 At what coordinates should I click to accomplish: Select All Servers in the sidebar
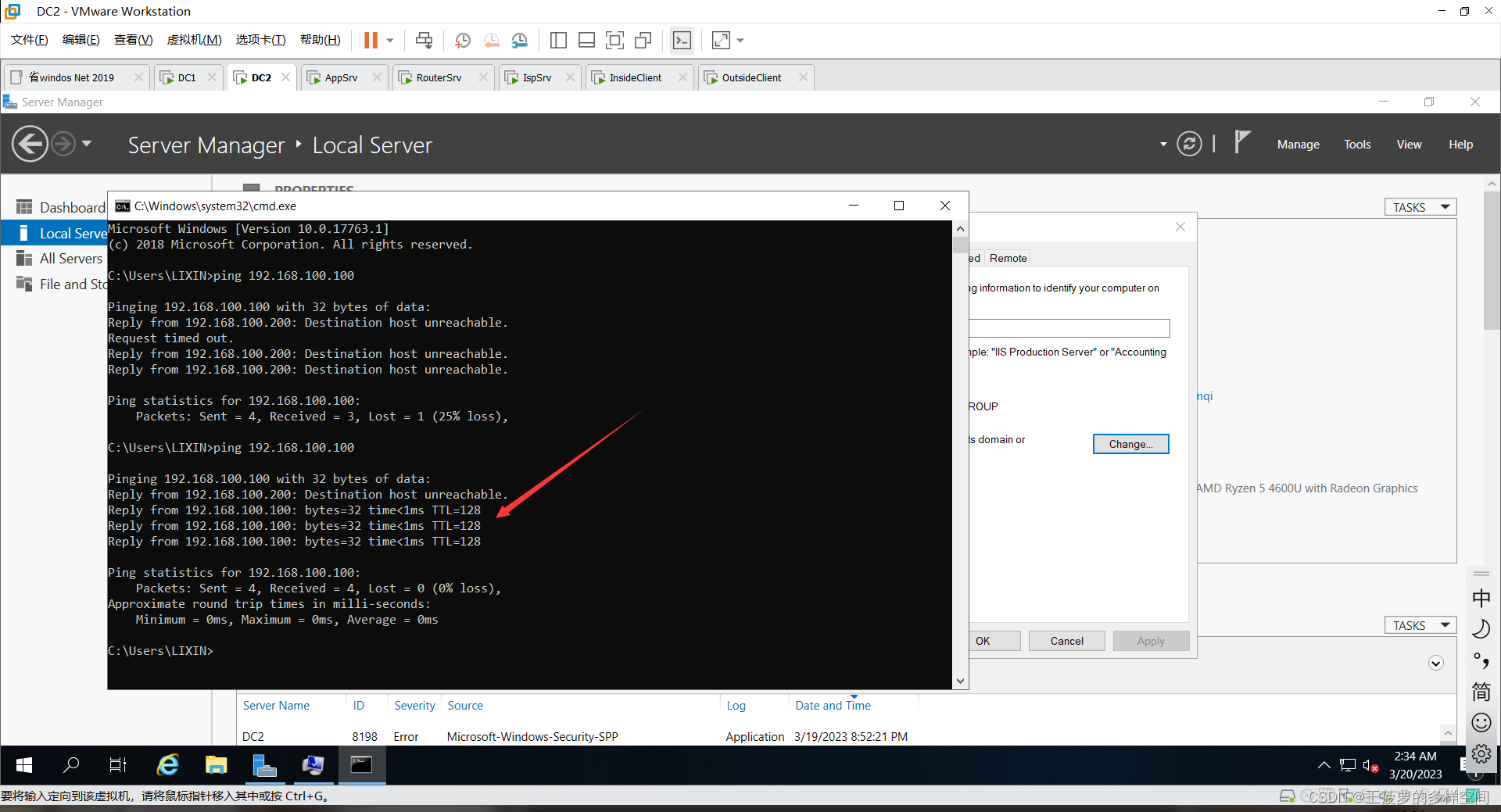(x=60, y=259)
